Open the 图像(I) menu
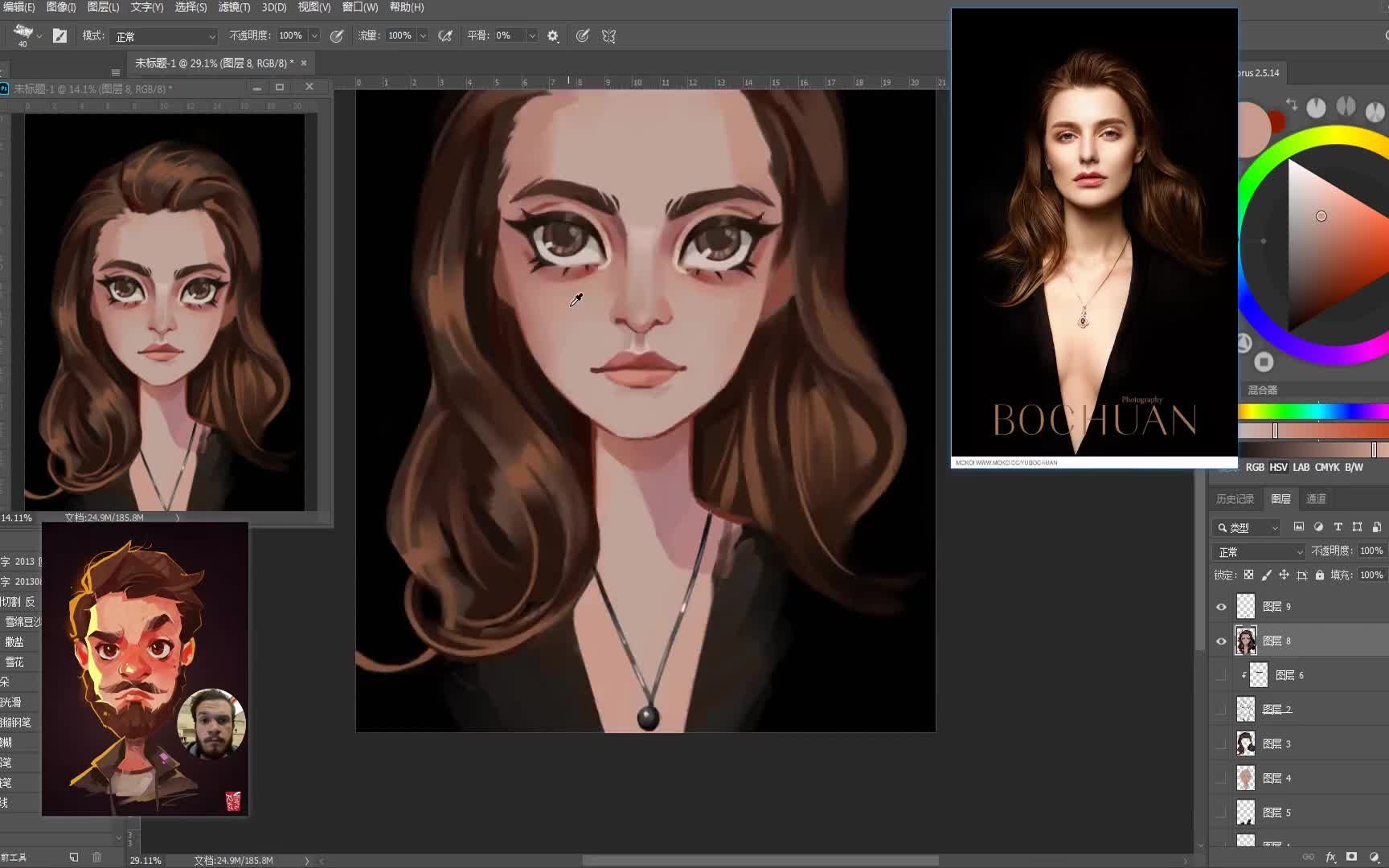The height and width of the screenshot is (868, 1389). 61,7
